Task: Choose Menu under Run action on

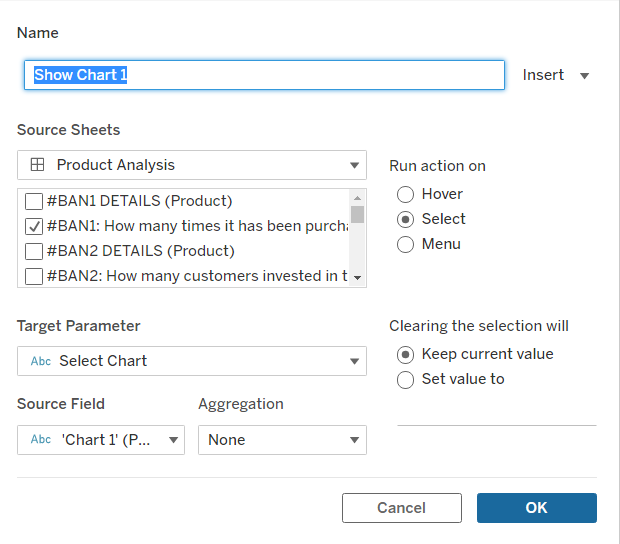Action: point(406,244)
